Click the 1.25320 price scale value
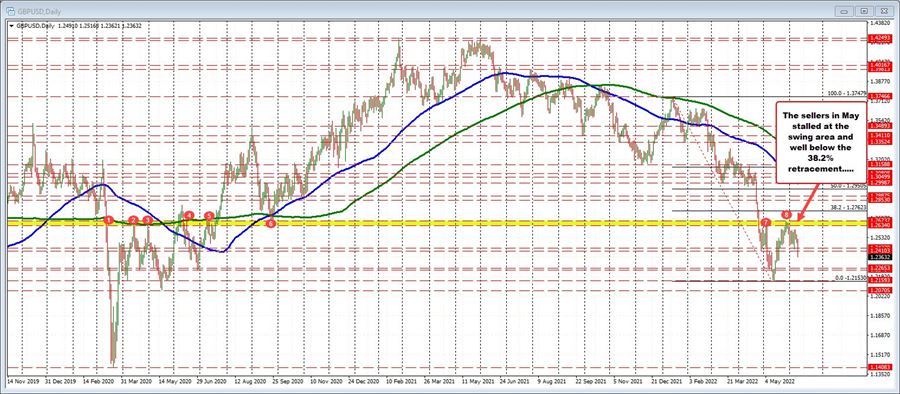Image resolution: width=900 pixels, height=394 pixels. [879, 237]
